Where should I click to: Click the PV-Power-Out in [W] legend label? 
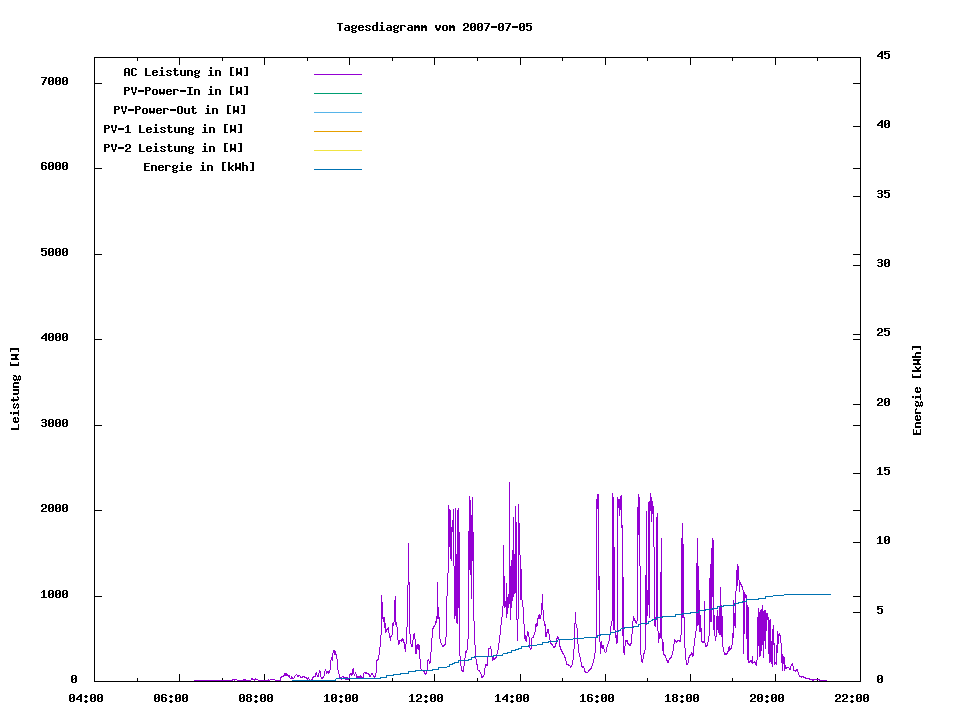point(181,110)
